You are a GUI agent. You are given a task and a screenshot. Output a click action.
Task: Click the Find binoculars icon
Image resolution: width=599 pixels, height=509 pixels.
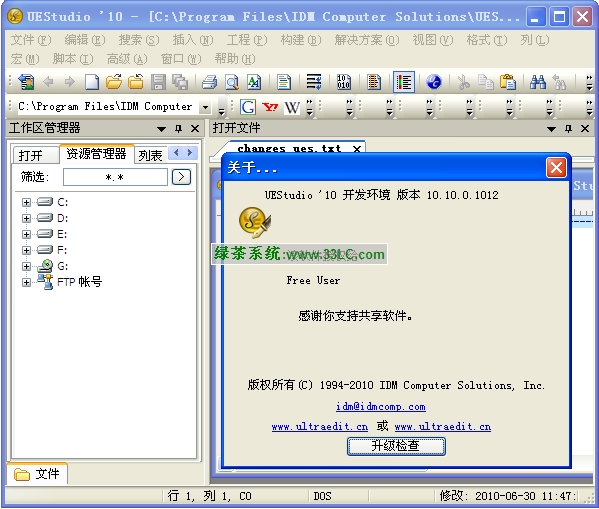point(537,82)
